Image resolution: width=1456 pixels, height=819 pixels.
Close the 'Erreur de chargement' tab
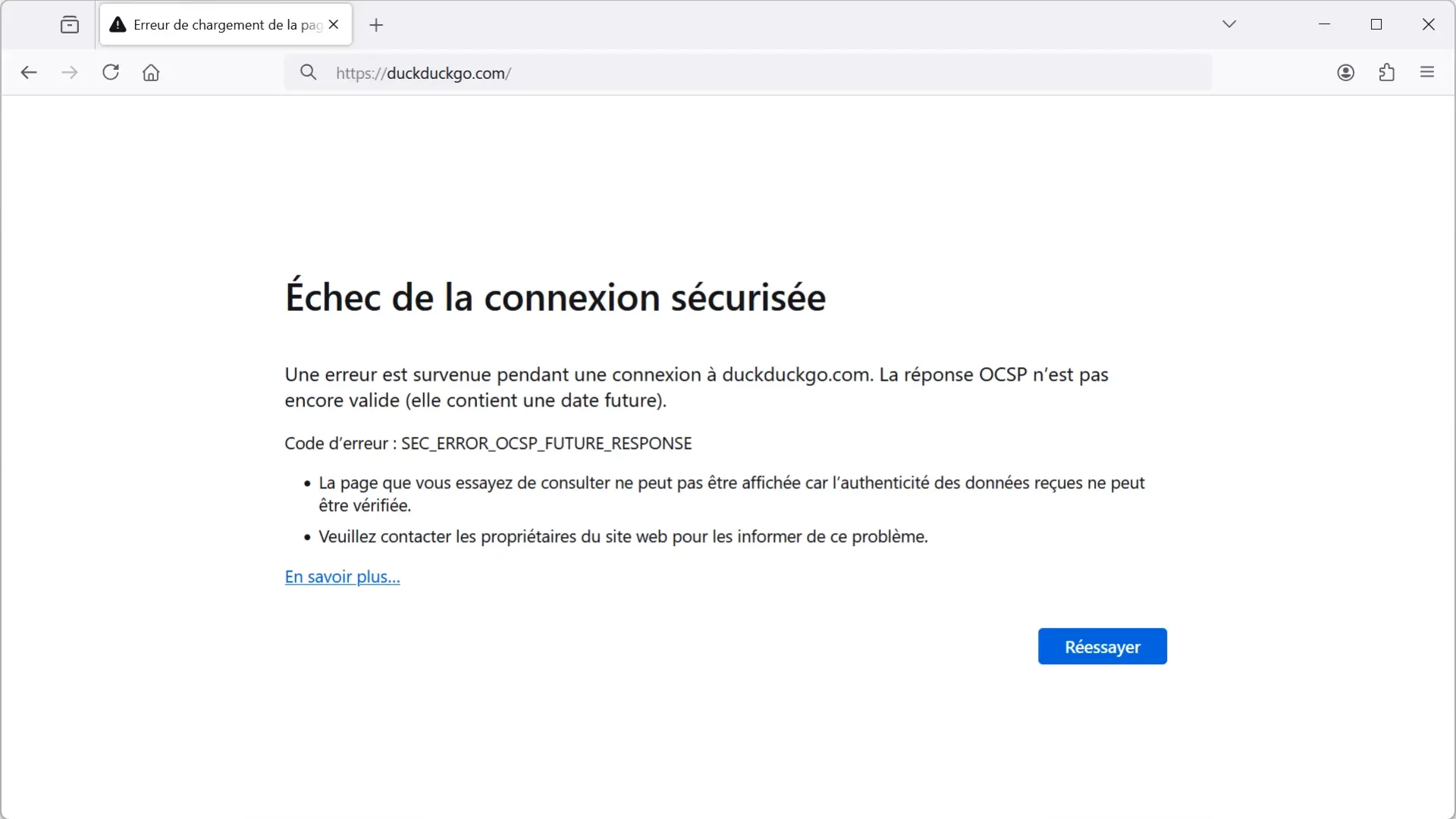click(334, 24)
